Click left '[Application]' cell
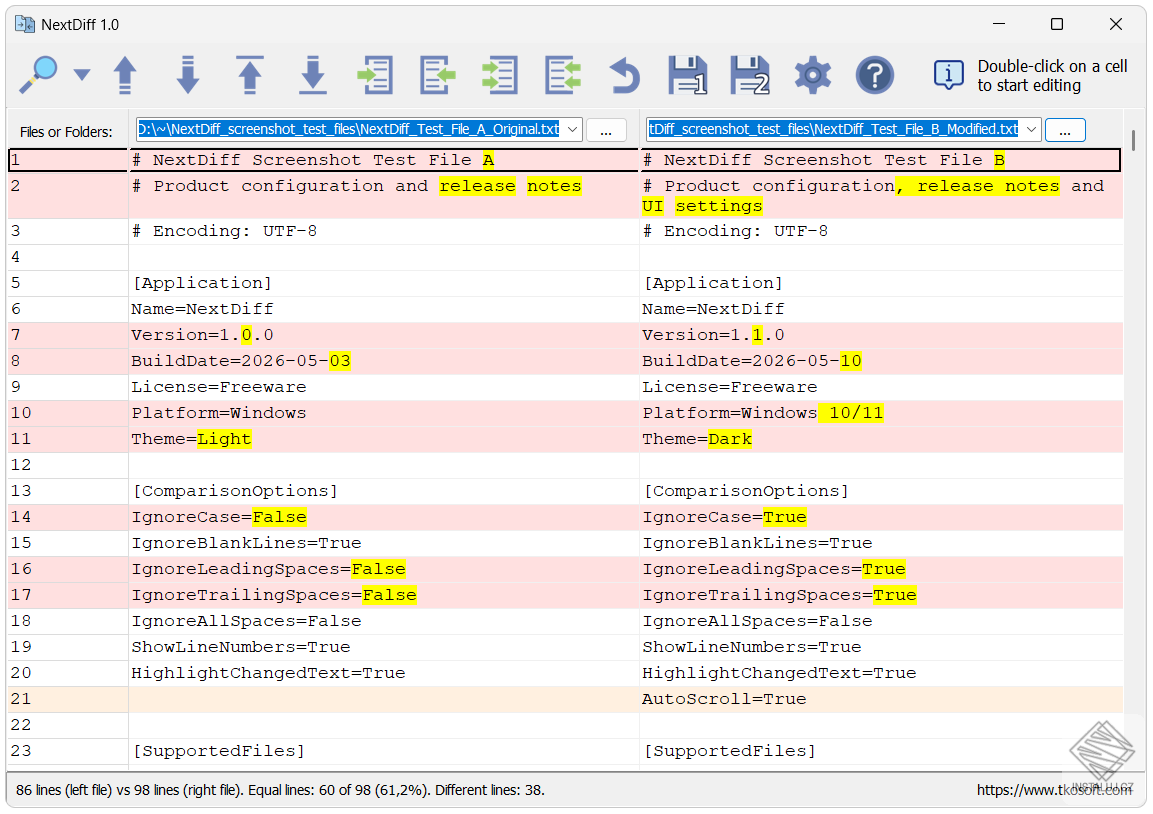 383,283
